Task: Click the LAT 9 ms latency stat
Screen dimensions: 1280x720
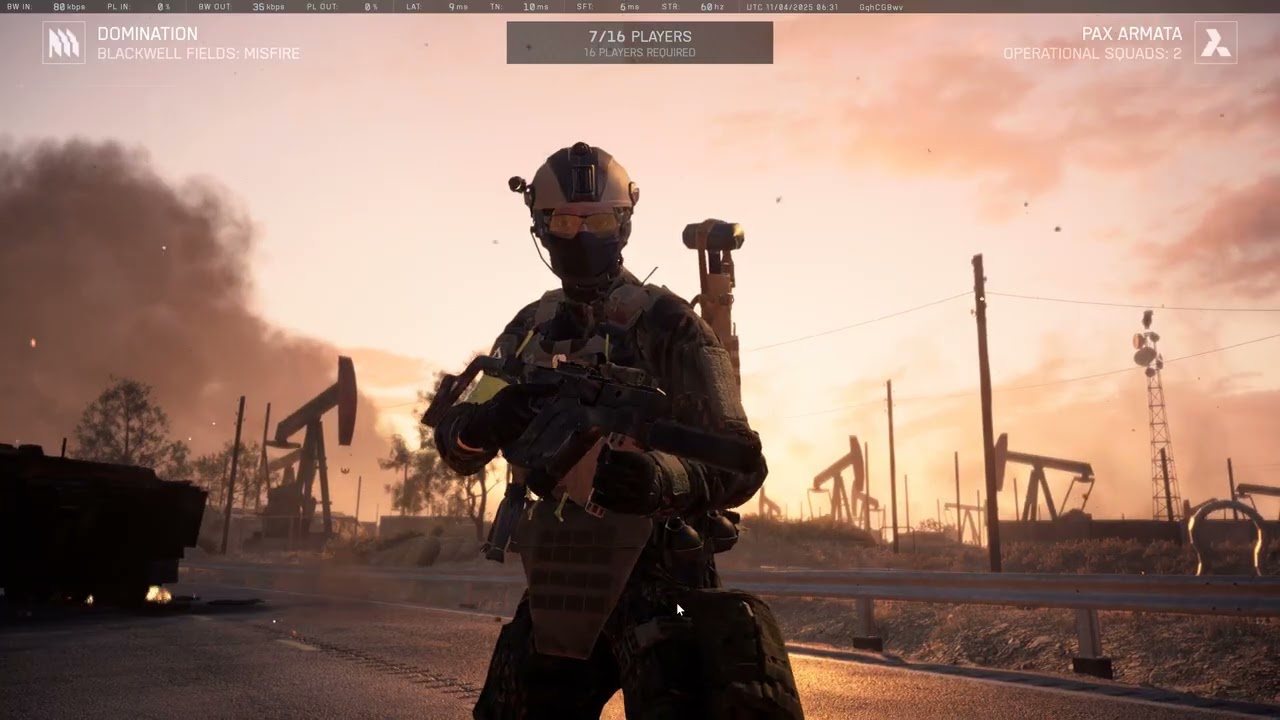Action: pos(437,7)
